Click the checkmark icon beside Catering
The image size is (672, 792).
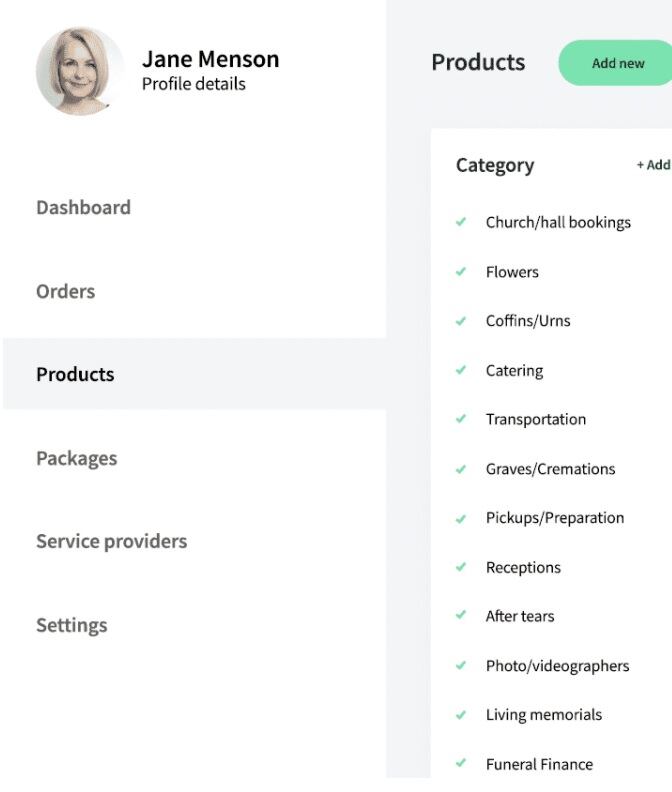(x=461, y=370)
